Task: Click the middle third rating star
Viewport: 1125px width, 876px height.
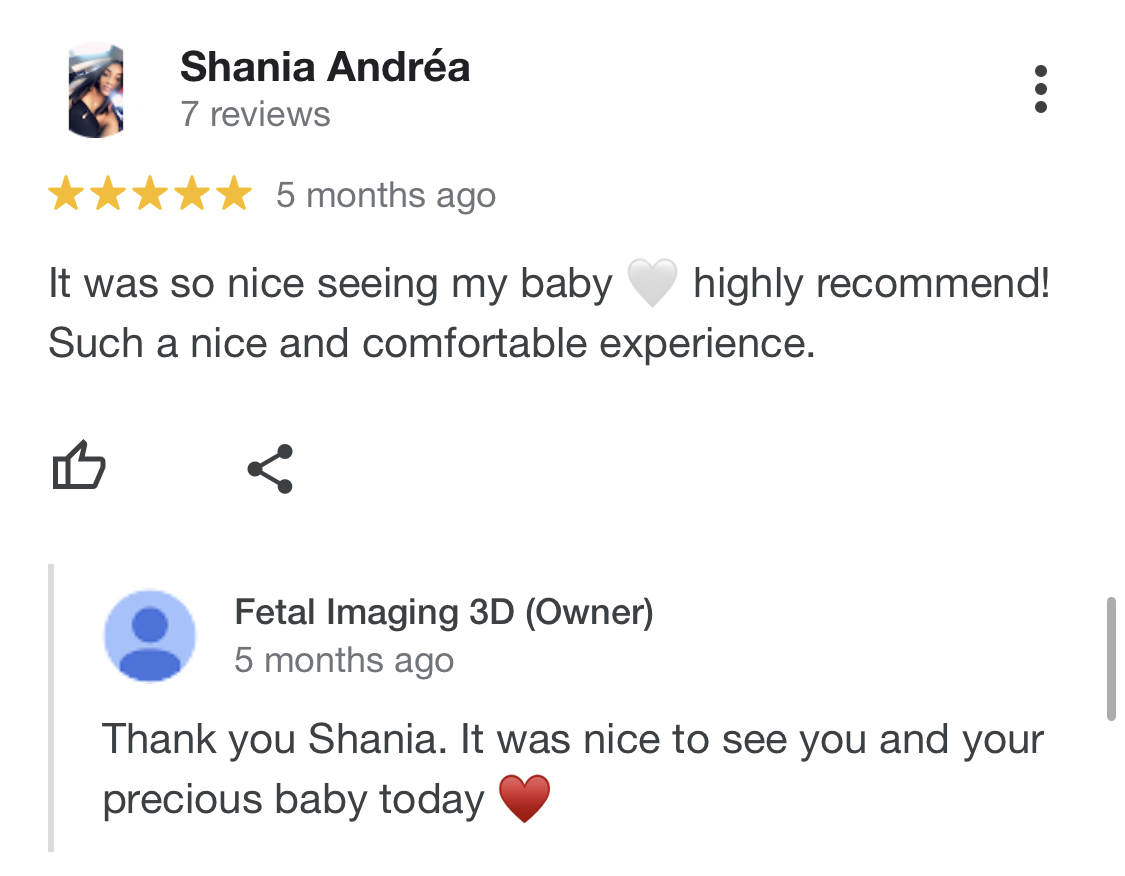Action: [149, 194]
